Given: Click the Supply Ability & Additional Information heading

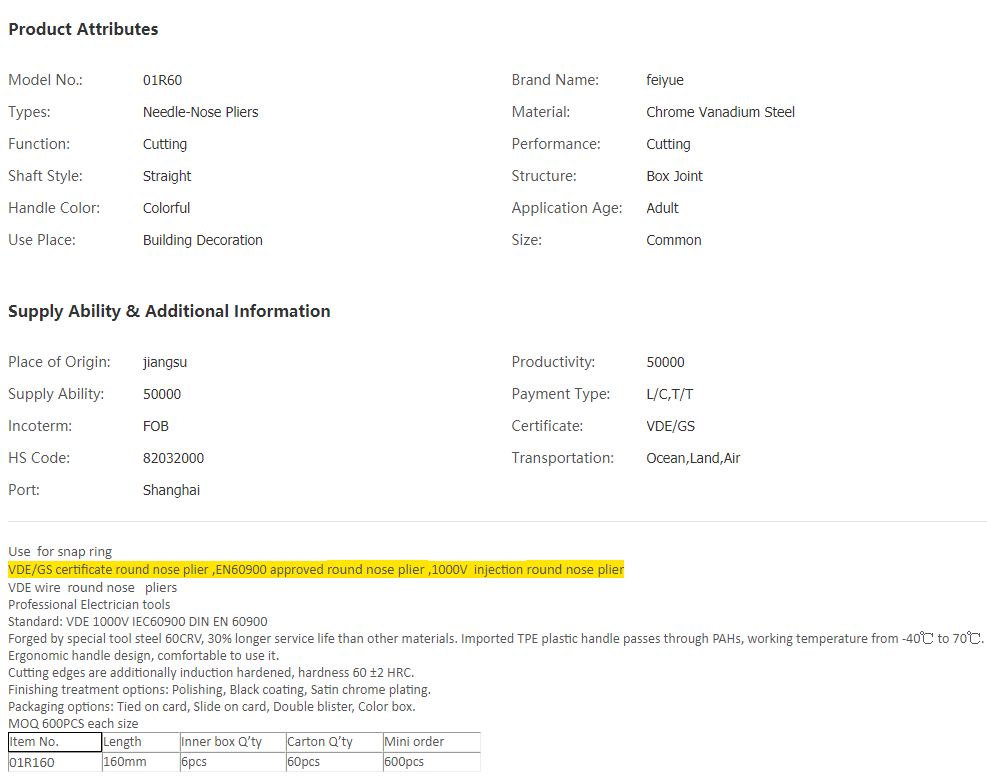Looking at the screenshot, I should tap(169, 311).
